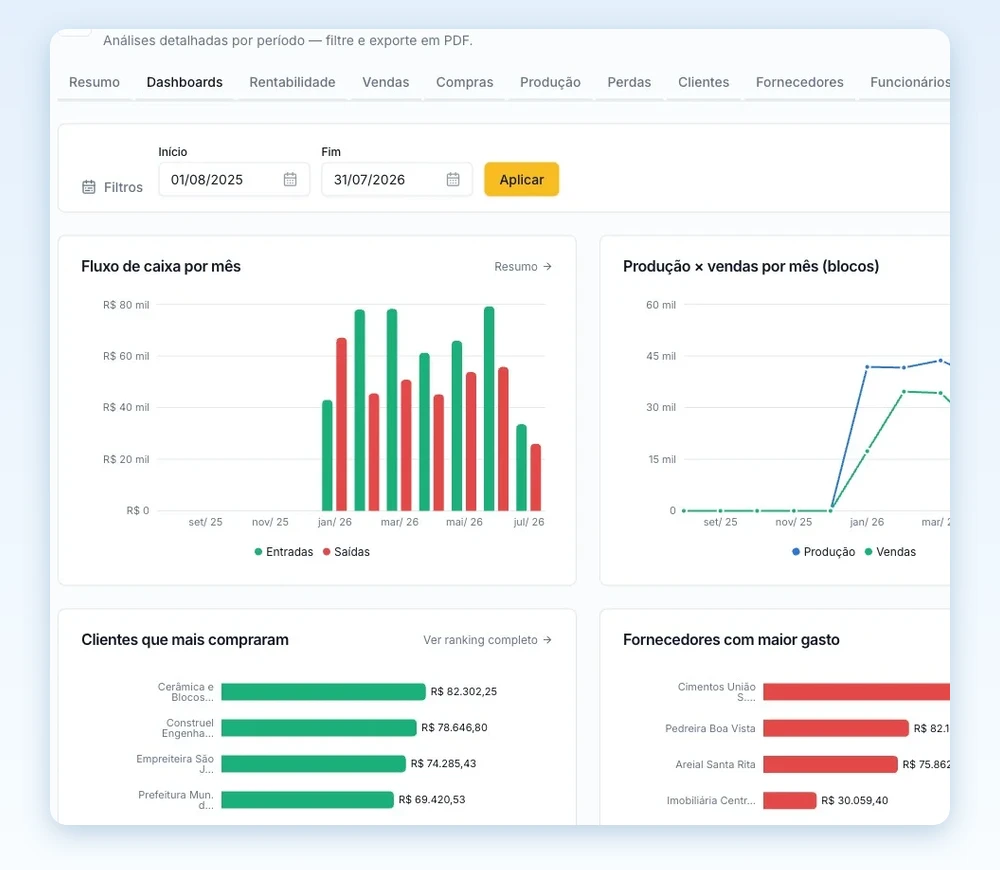The image size is (1000, 870).
Task: Click the Início date field 01/08/2025
Action: [x=234, y=179]
